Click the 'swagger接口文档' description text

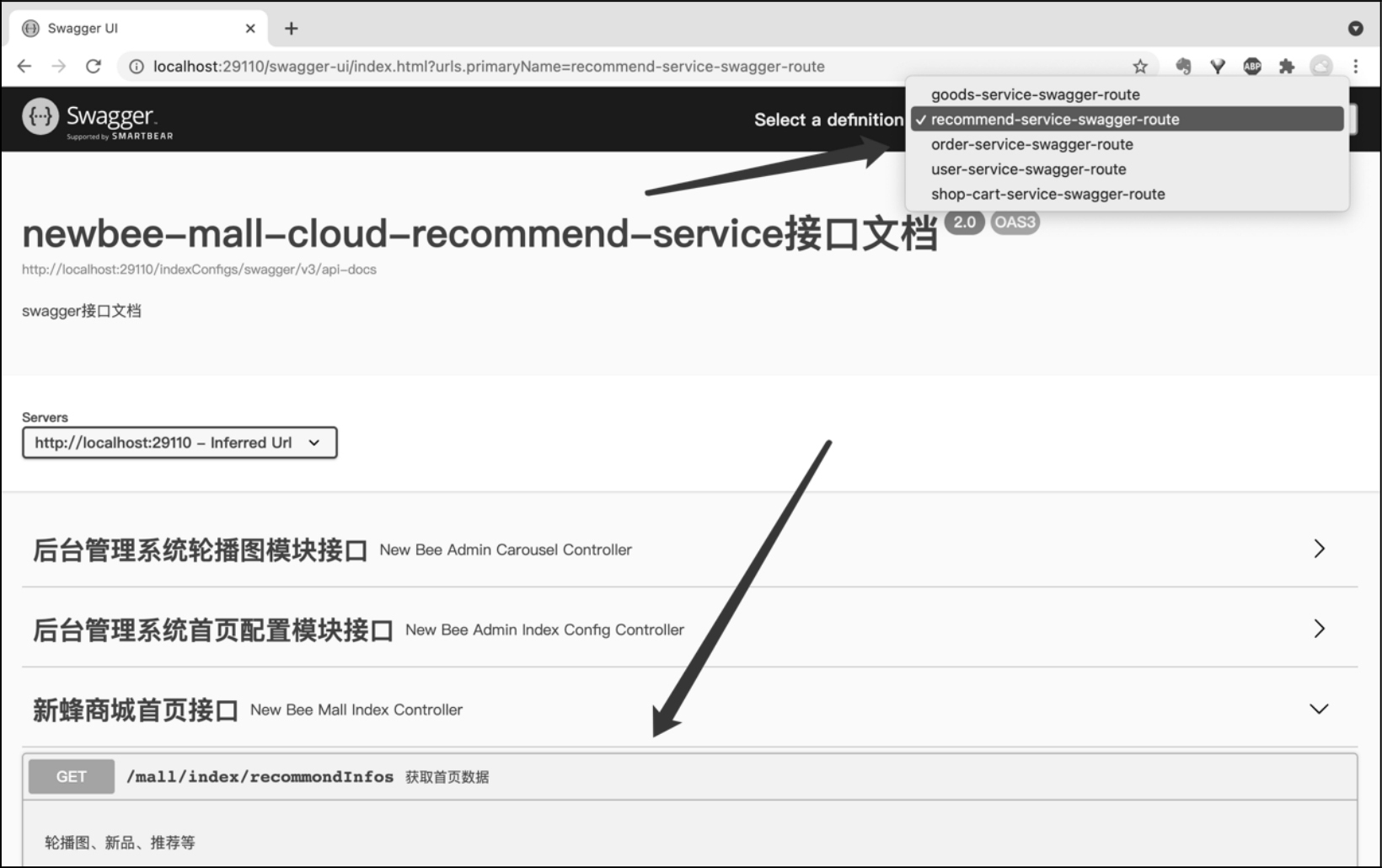click(82, 311)
